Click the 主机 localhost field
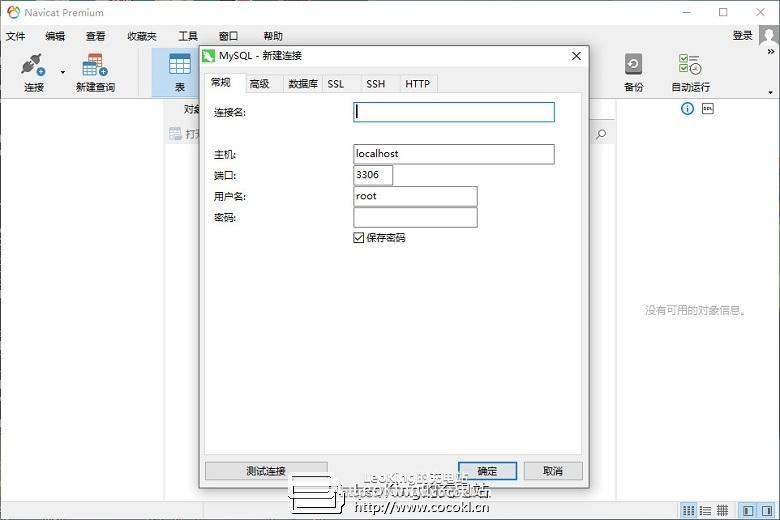Image resolution: width=780 pixels, height=520 pixels. click(454, 154)
